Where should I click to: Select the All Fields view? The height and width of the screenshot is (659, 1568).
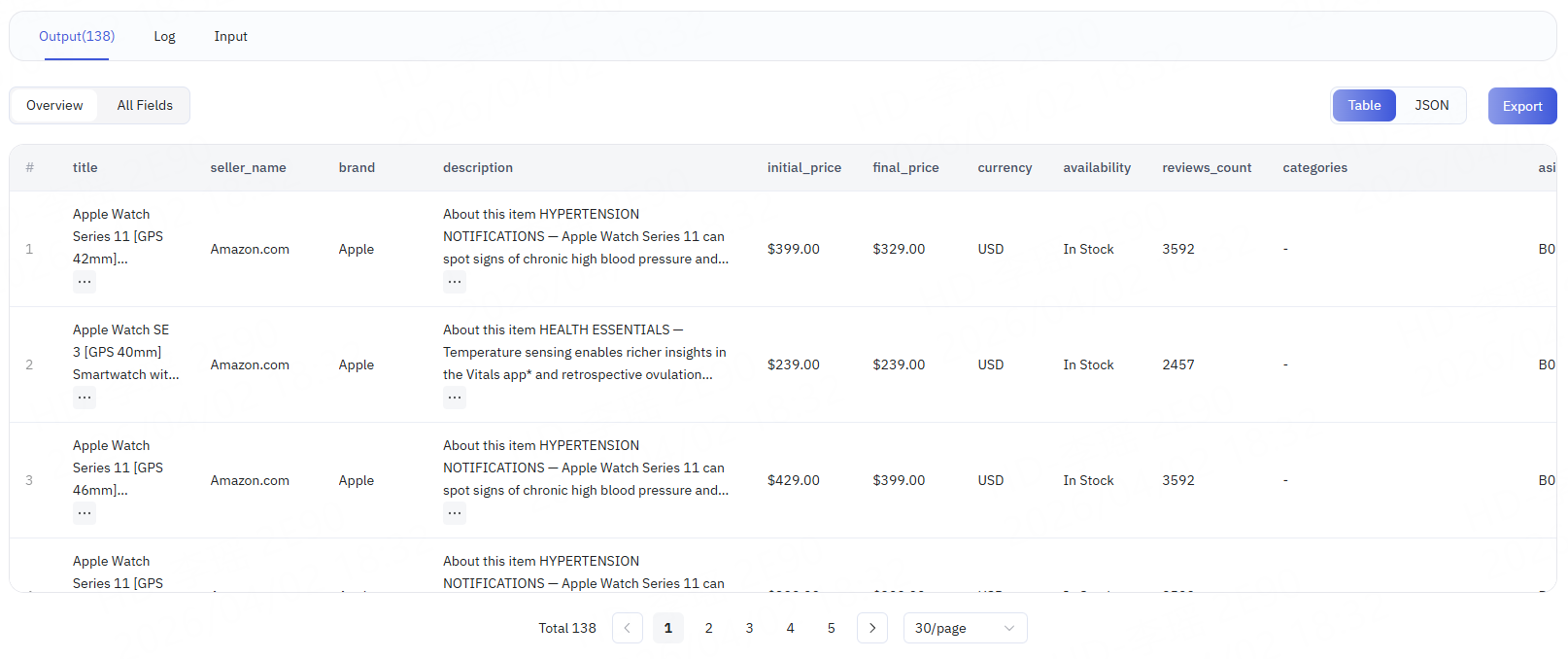point(145,105)
